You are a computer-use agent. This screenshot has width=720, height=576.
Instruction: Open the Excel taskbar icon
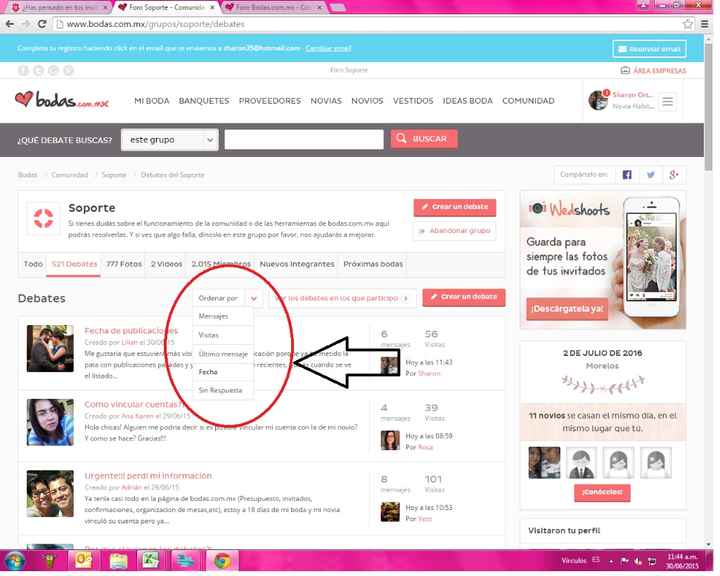150,561
